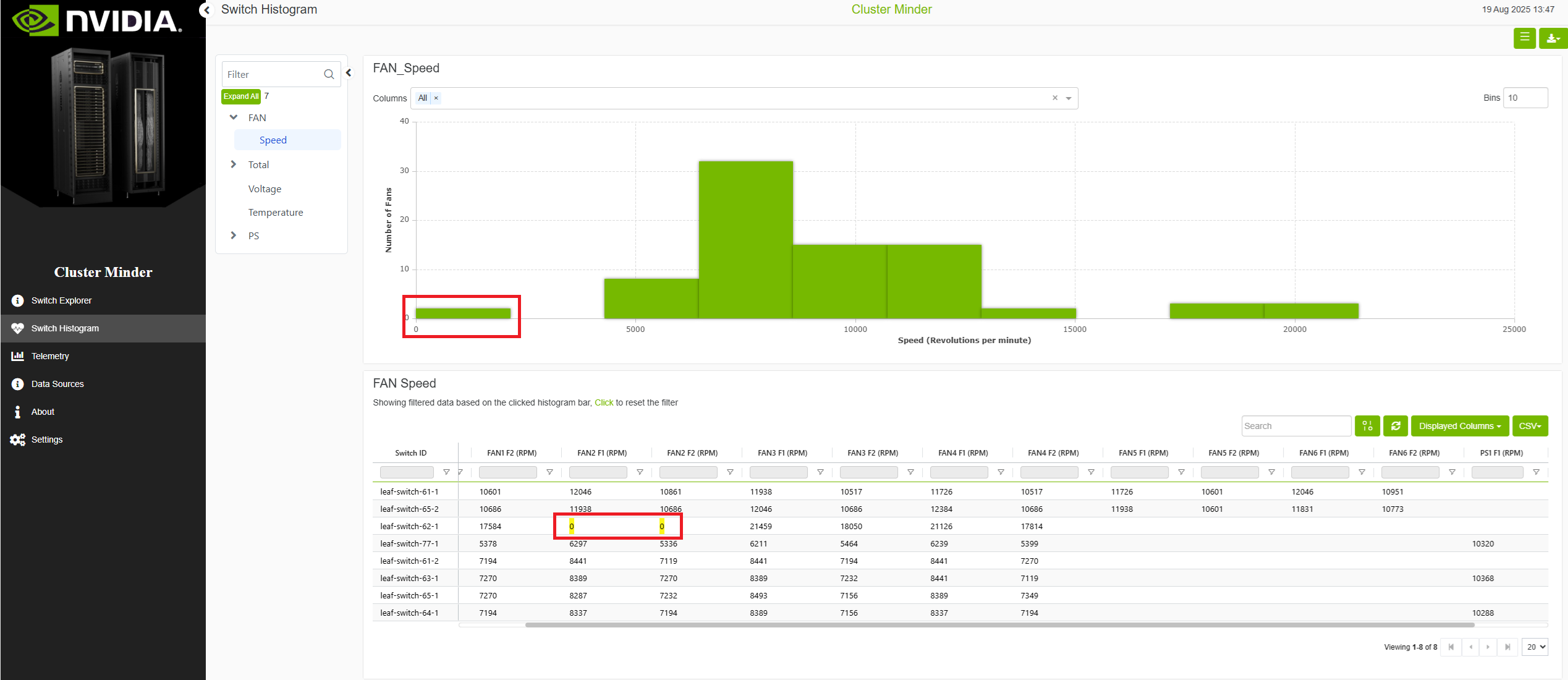The image size is (1568, 680).
Task: Click the table's horizontal scrollbar
Action: click(x=999, y=625)
